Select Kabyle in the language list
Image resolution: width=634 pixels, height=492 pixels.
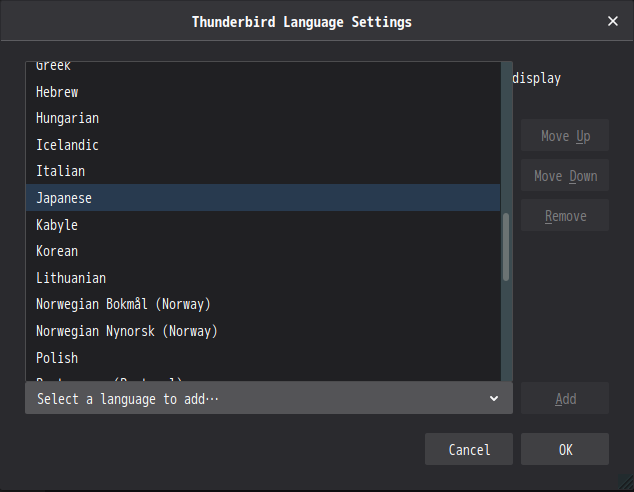263,224
